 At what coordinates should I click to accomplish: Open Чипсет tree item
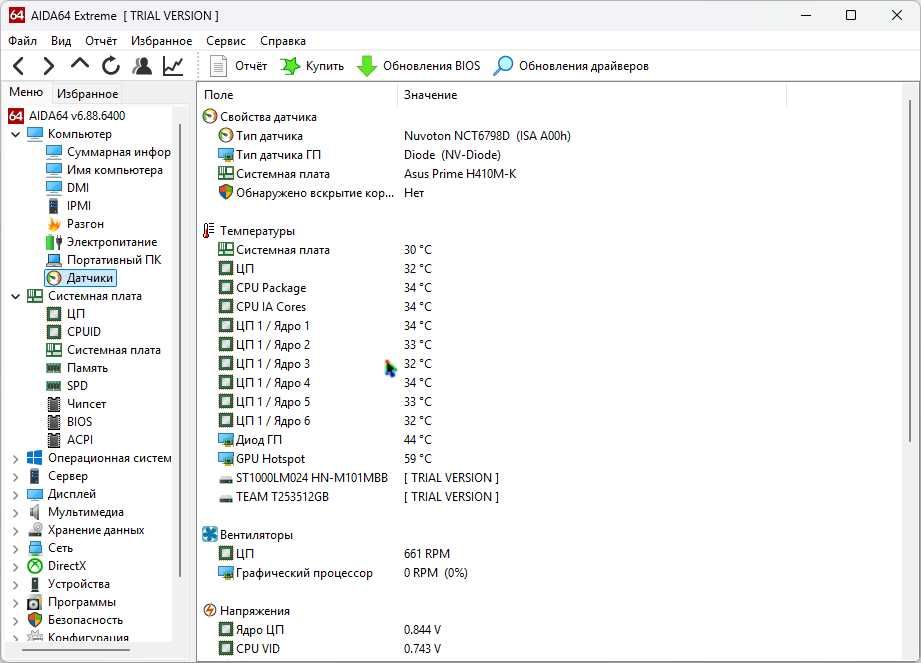(76, 404)
